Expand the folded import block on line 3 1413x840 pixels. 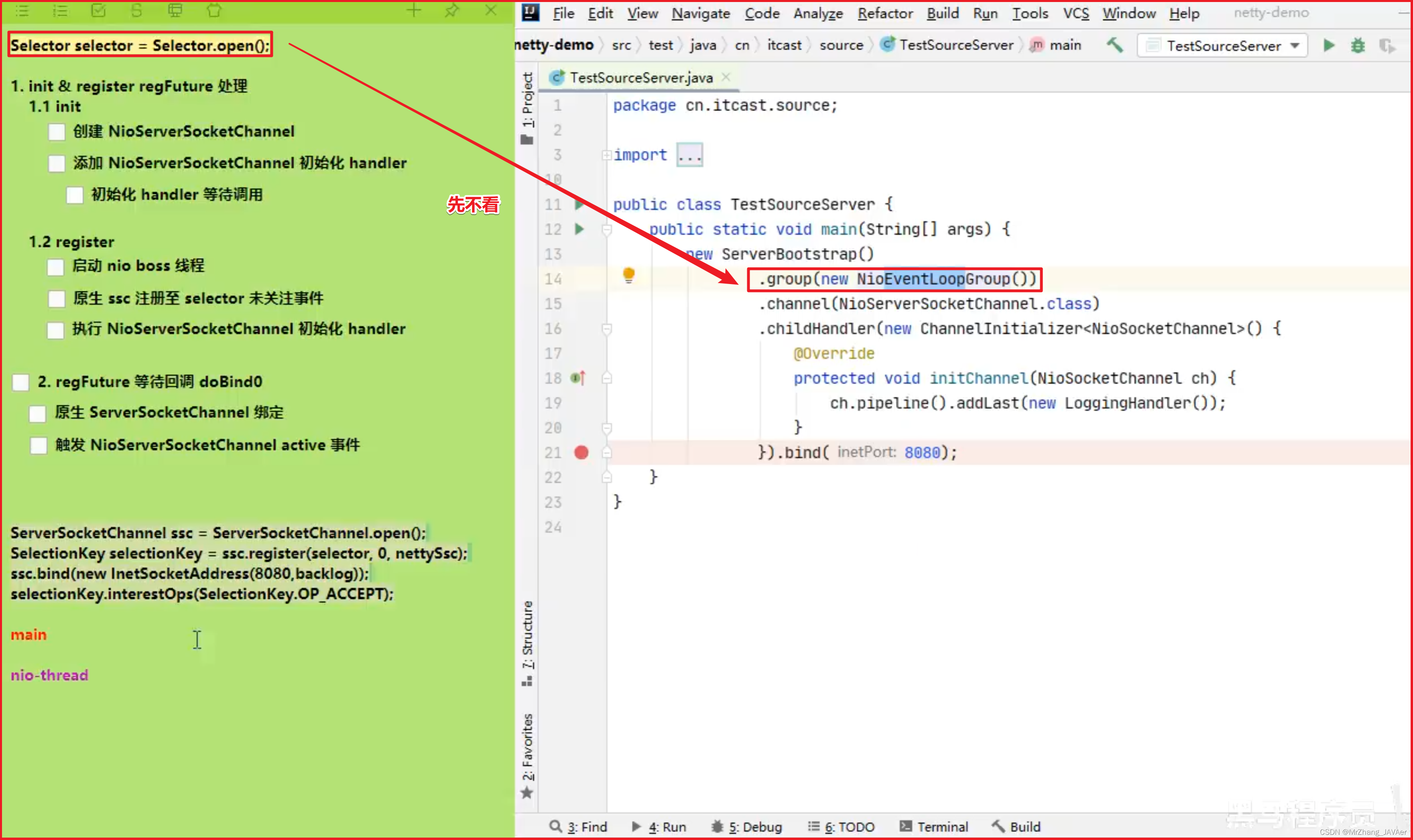pyautogui.click(x=606, y=154)
